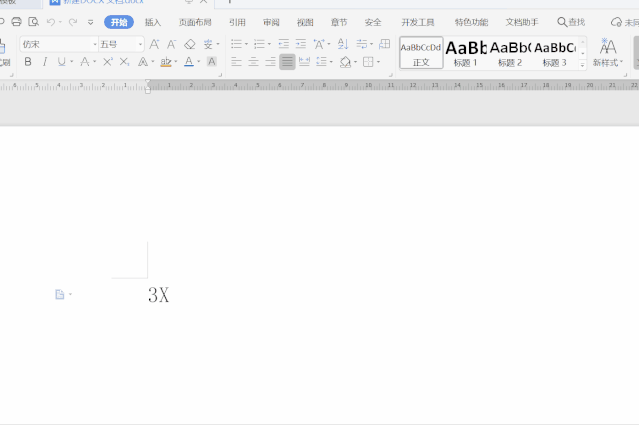Toggle justify alignment
Image resolution: width=639 pixels, height=425 pixels.
pos(287,62)
